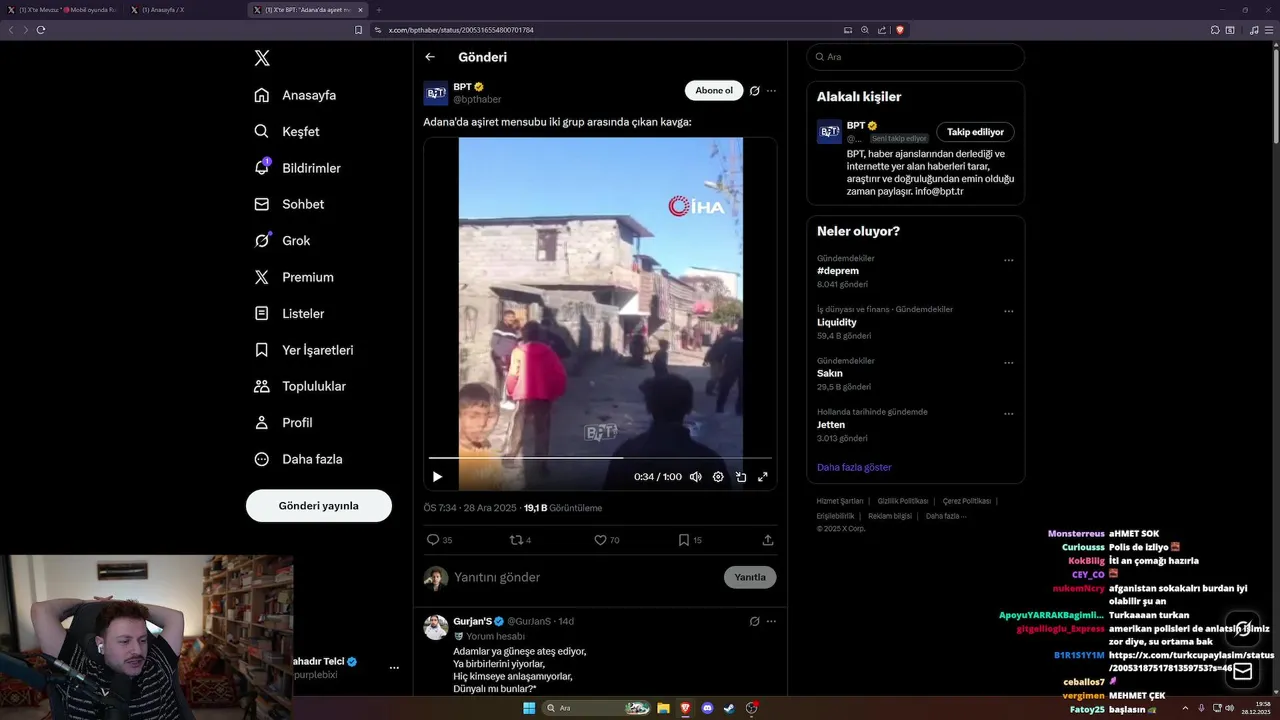Open Steam from the taskbar
Screen dimensions: 1280x720
coord(729,708)
